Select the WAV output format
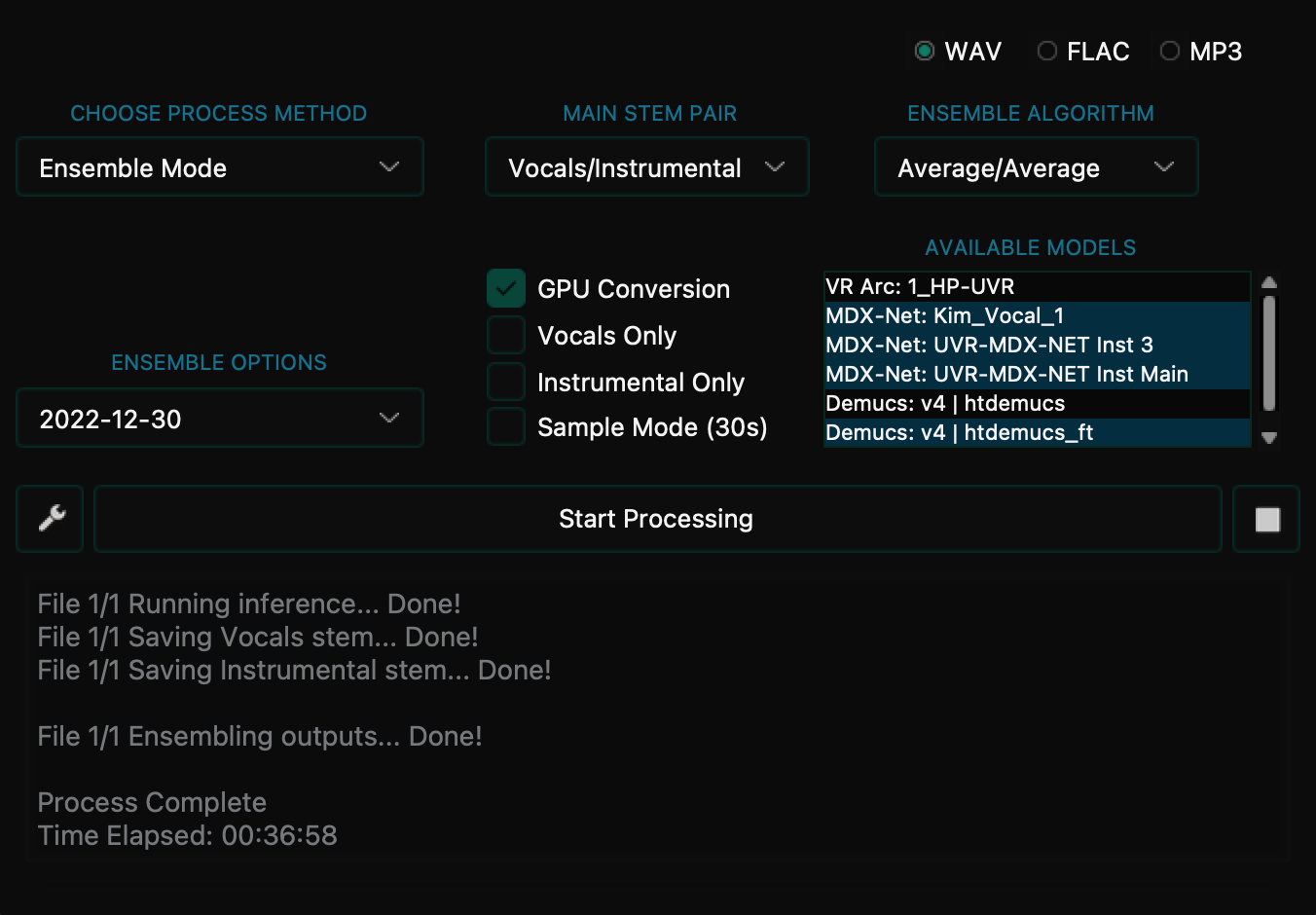This screenshot has height=915, width=1316. tap(923, 51)
